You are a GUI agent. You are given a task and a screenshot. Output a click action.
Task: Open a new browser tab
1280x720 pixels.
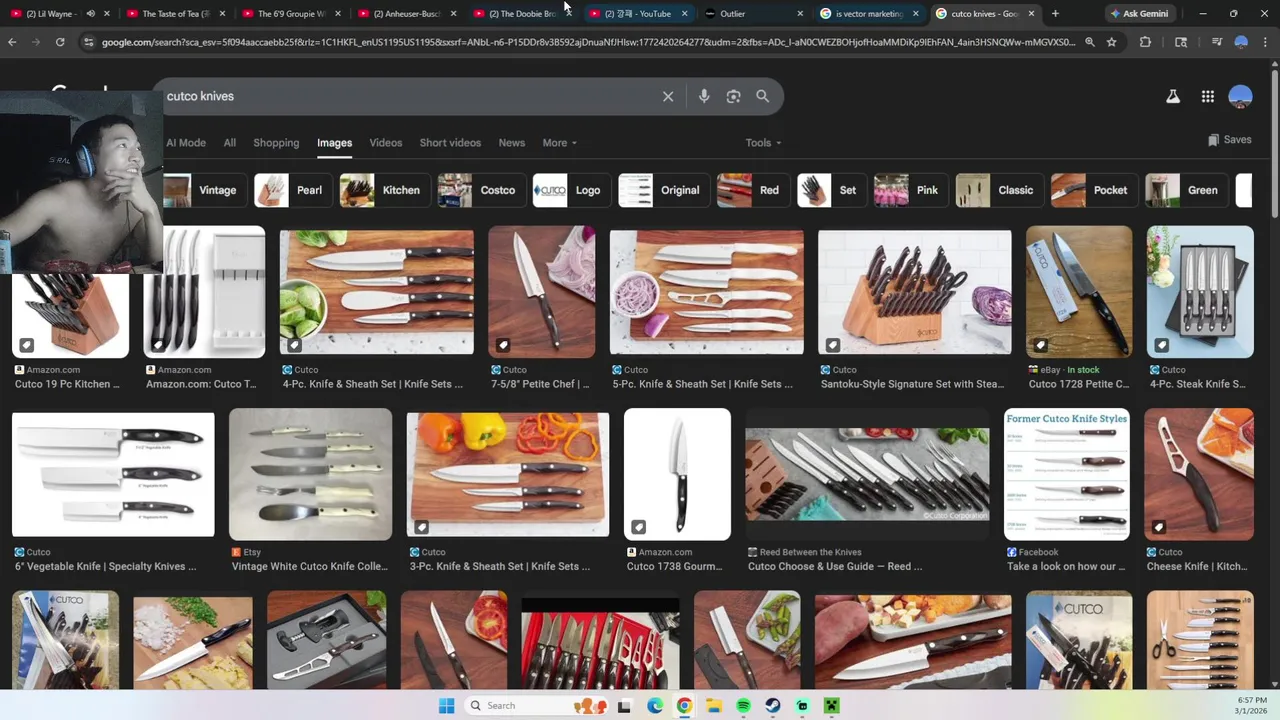(x=1055, y=14)
